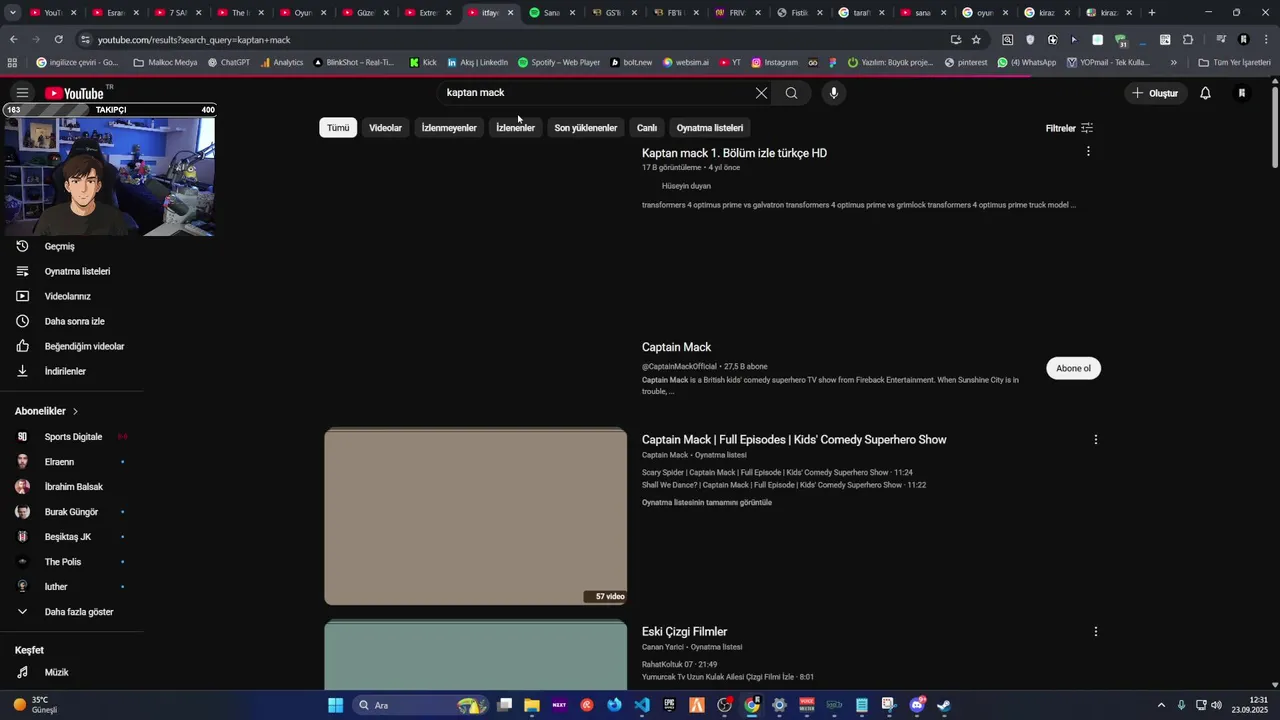Open Eski Çizgi Filmler playlist title
1280x720 pixels.
pos(684,632)
